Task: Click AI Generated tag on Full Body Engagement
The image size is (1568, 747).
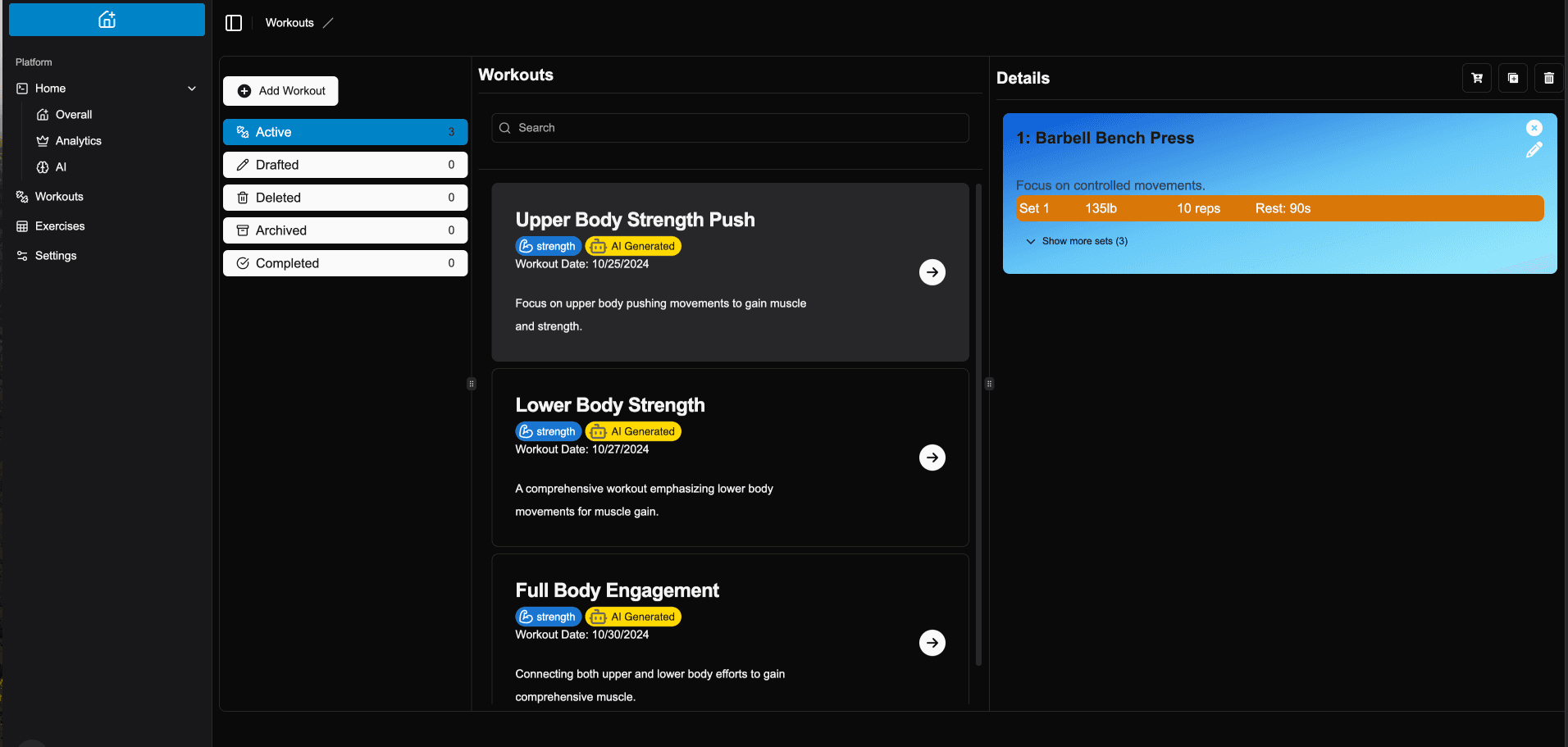Action: point(633,617)
